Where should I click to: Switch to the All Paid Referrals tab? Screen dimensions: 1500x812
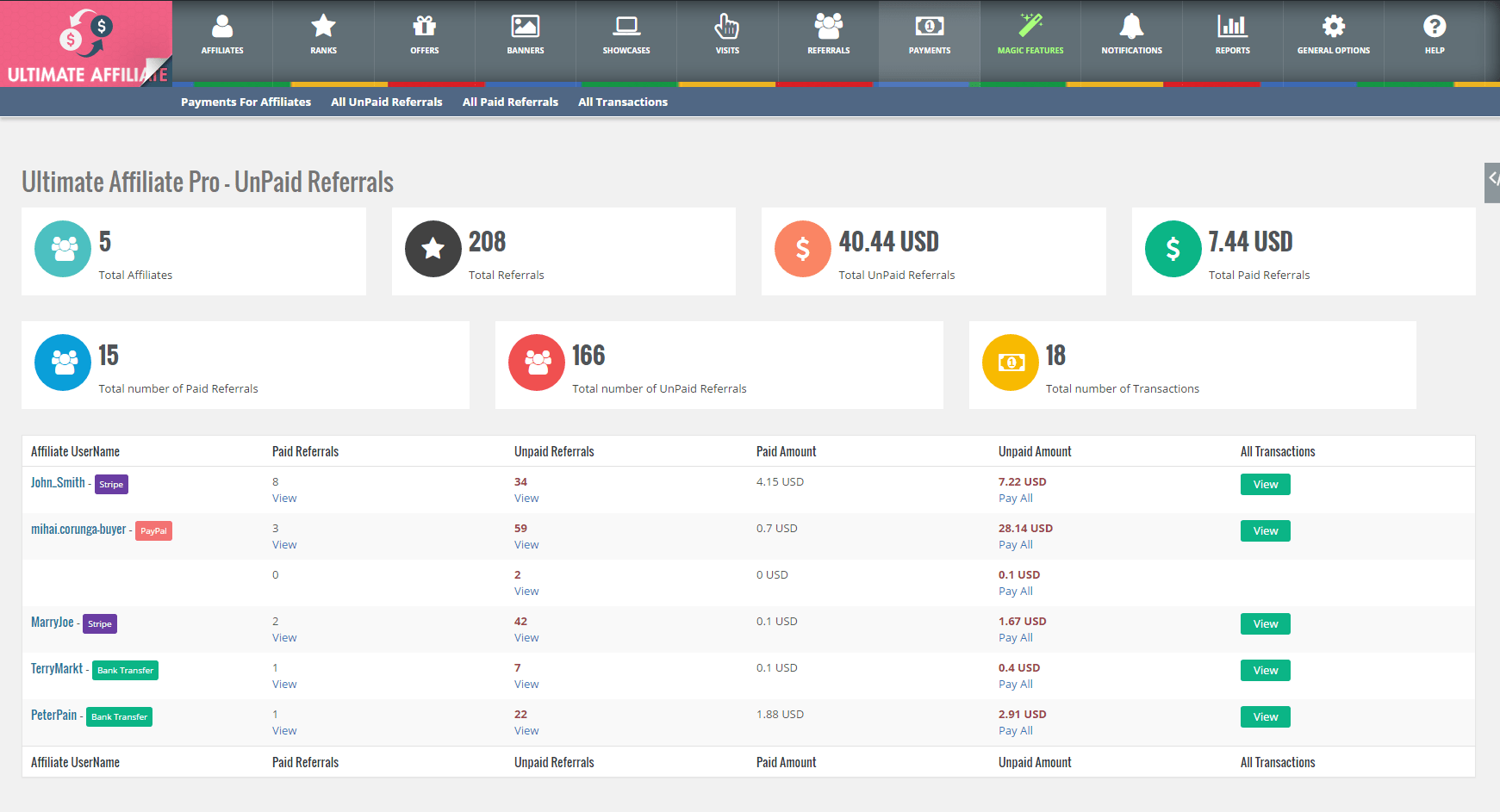(510, 102)
